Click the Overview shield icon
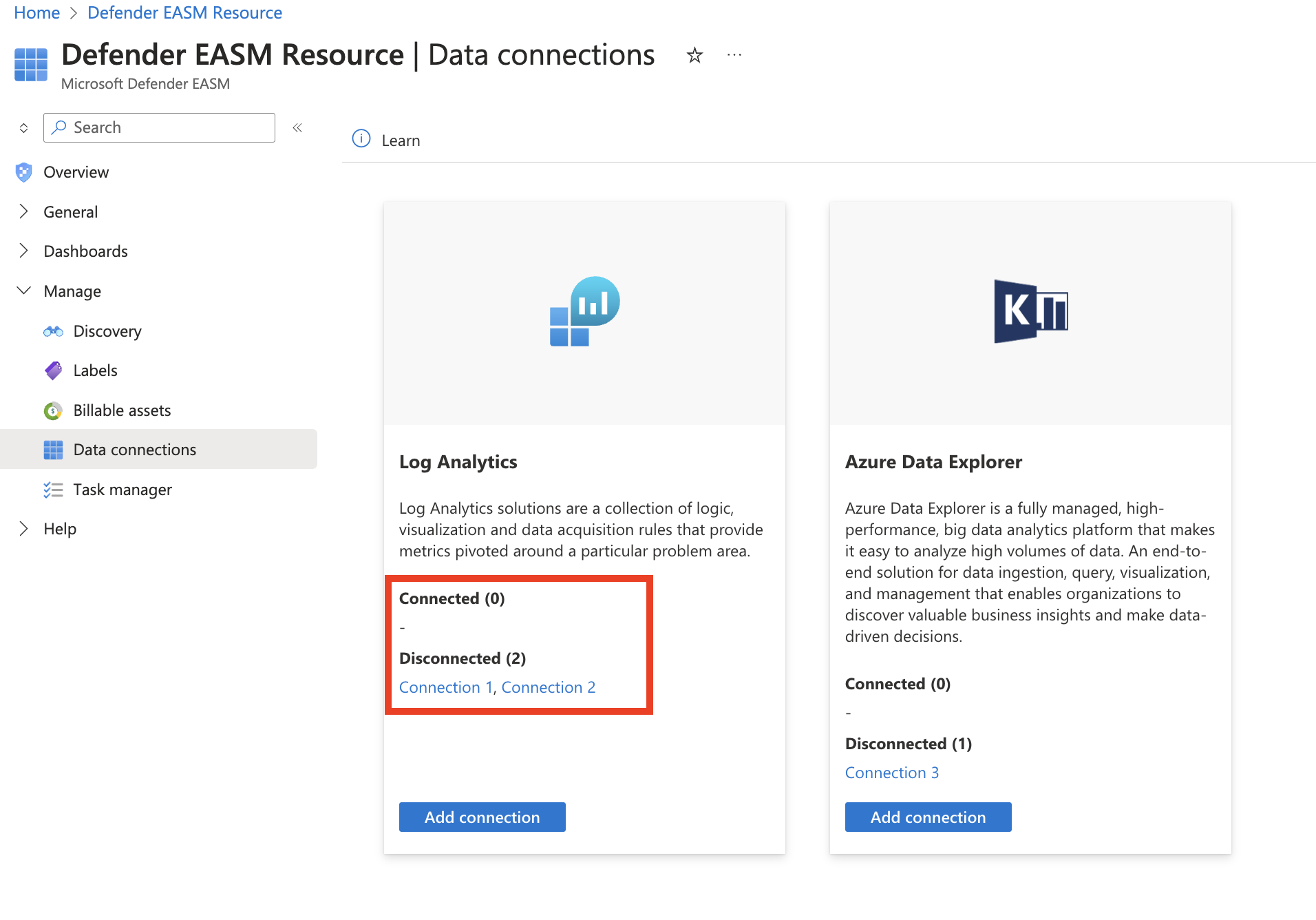 click(24, 171)
